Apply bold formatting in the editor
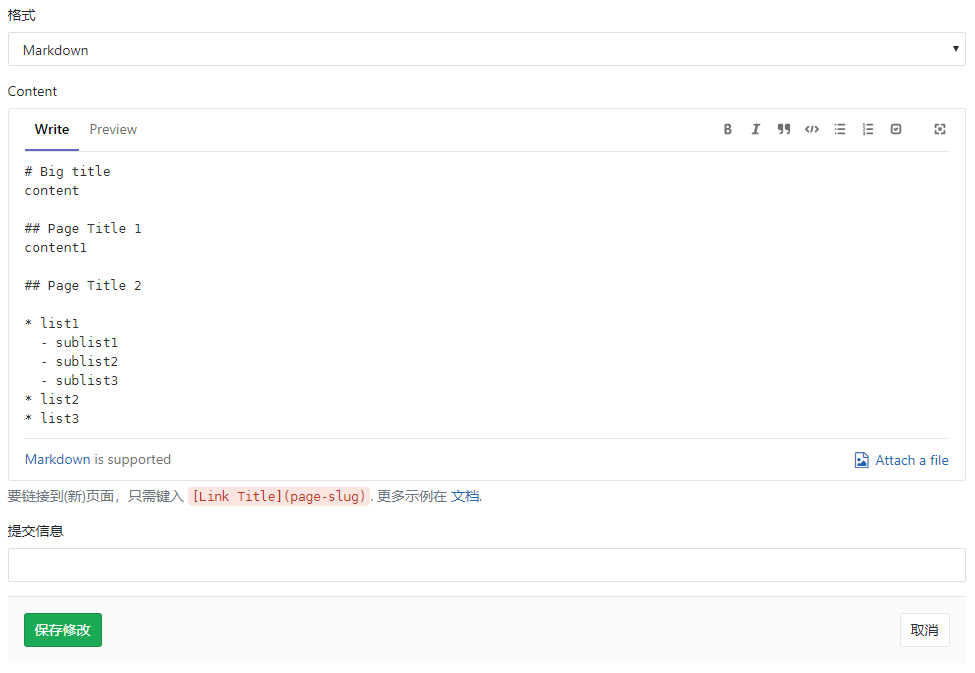 [x=727, y=129]
